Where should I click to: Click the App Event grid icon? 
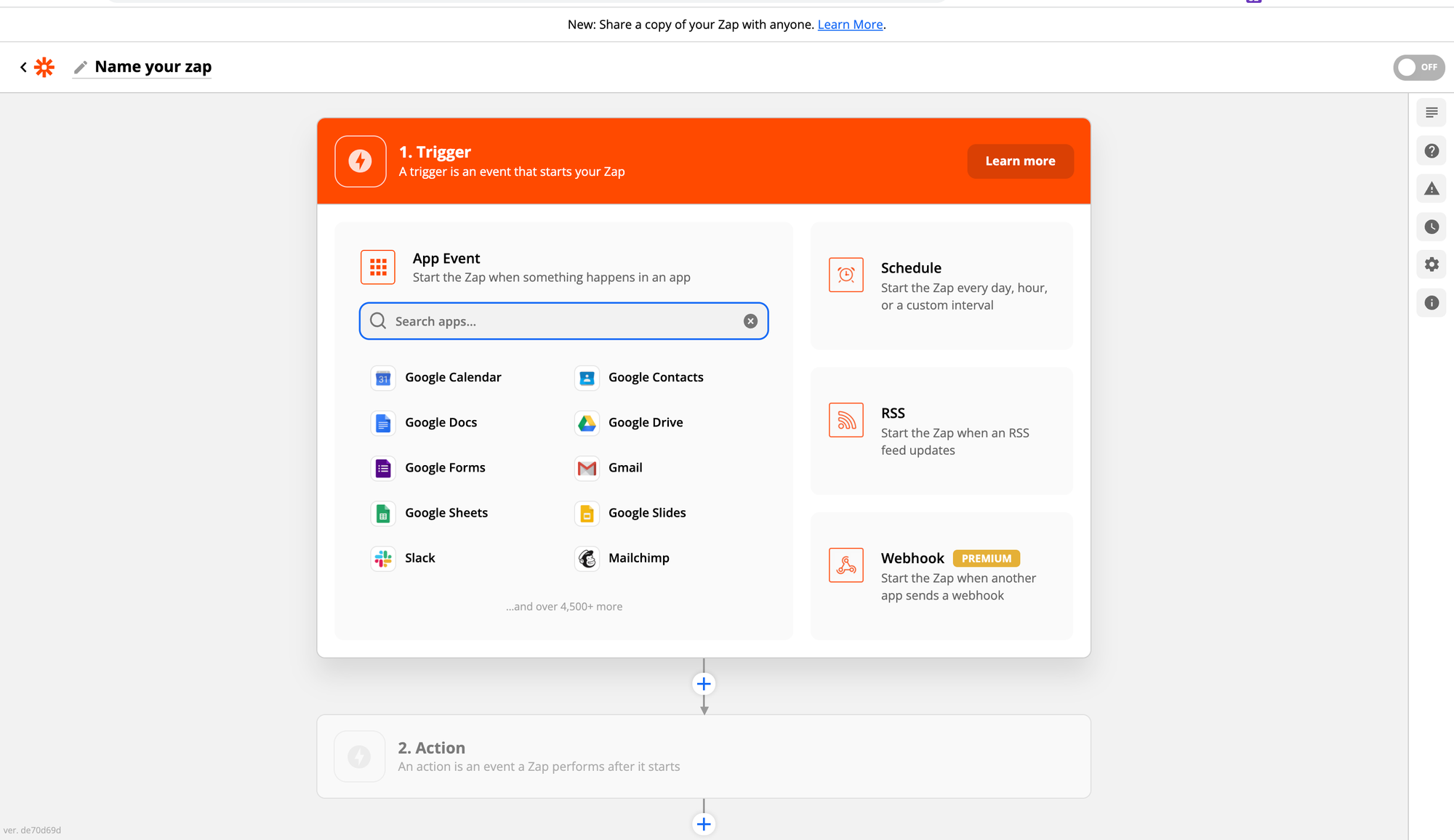(x=378, y=267)
